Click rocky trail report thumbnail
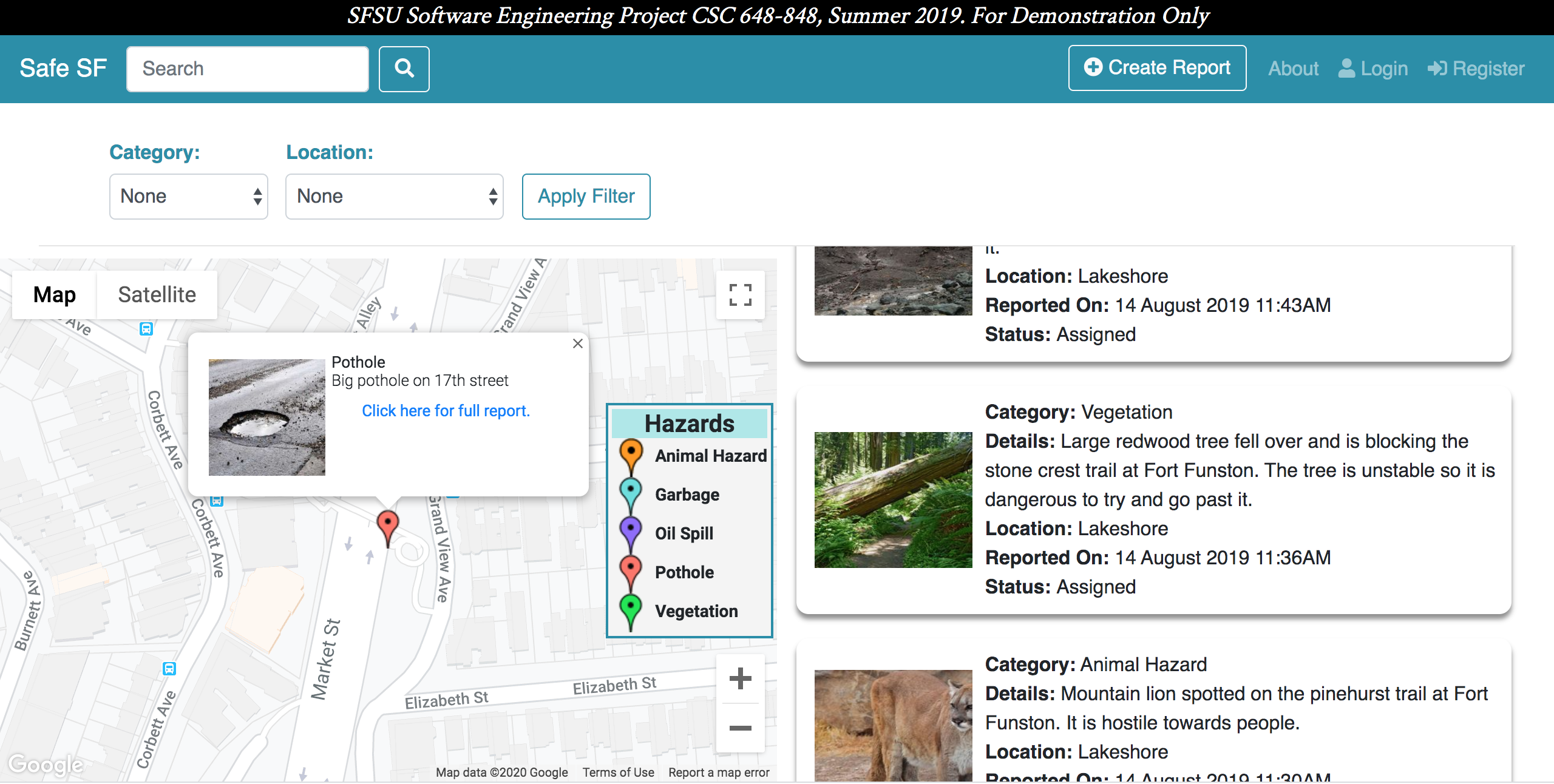The width and height of the screenshot is (1554, 784). 894,281
